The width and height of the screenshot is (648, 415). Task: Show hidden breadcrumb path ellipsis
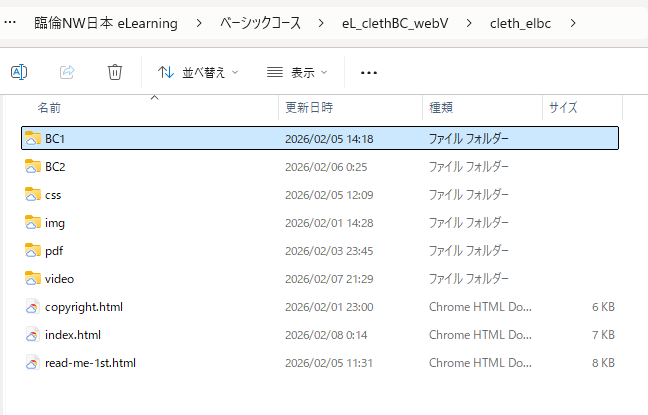coord(10,23)
